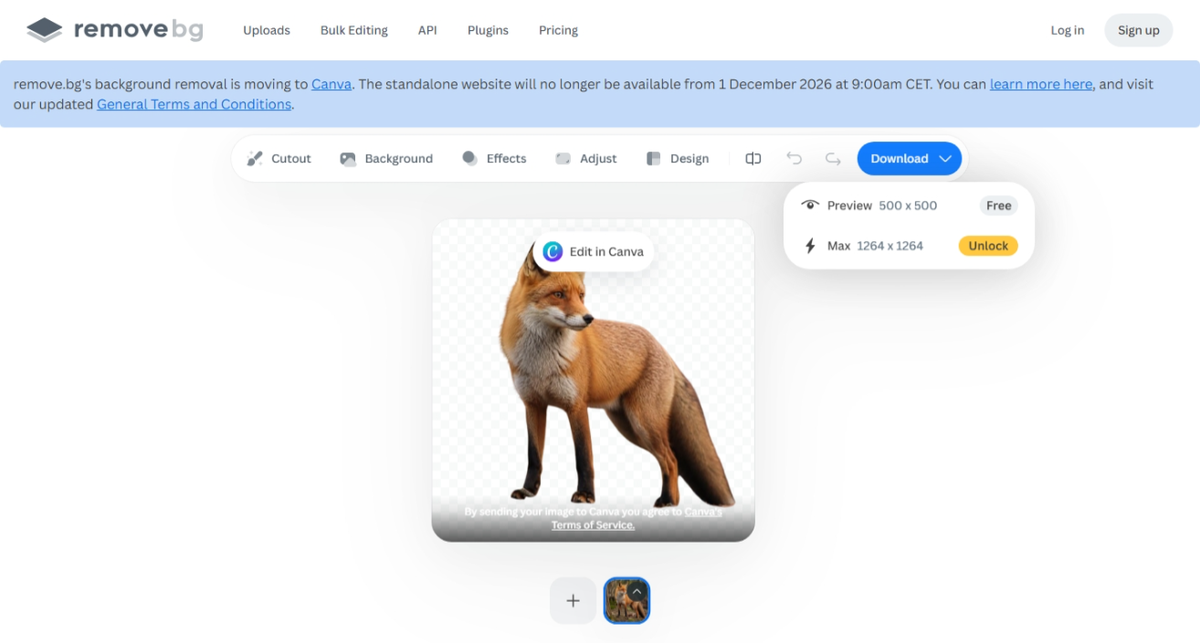The height and width of the screenshot is (643, 1200).
Task: Open the Effects tab label
Action: tap(506, 158)
